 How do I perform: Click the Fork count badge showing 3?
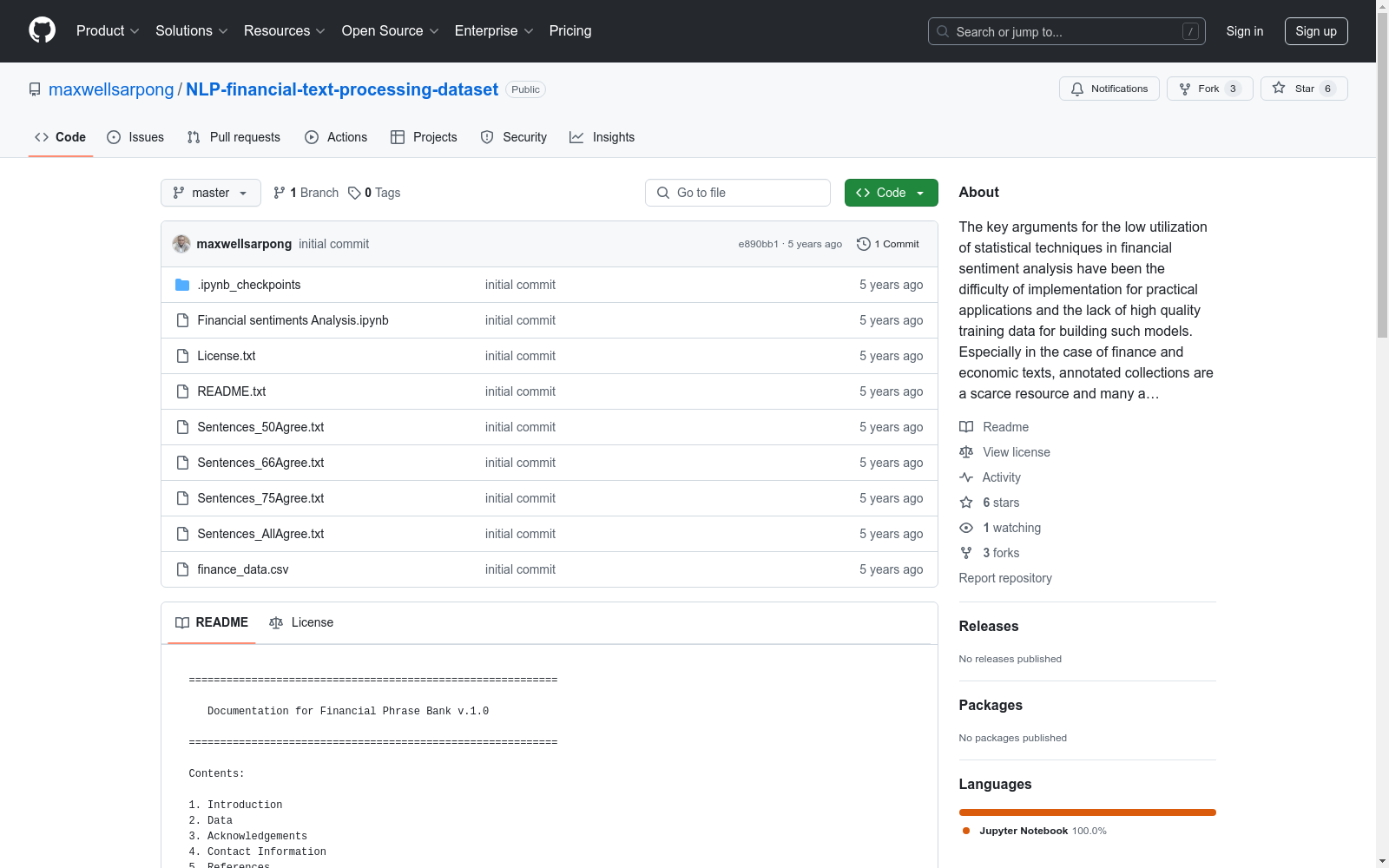[1233, 89]
